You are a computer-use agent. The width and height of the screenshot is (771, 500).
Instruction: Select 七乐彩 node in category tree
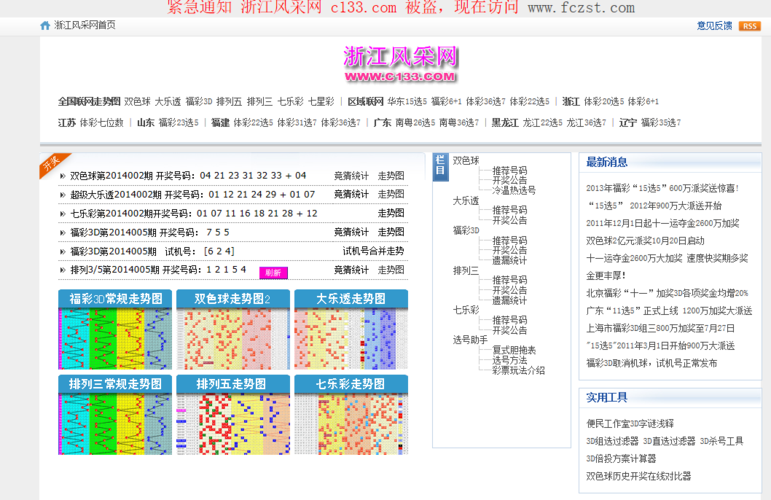pos(466,310)
